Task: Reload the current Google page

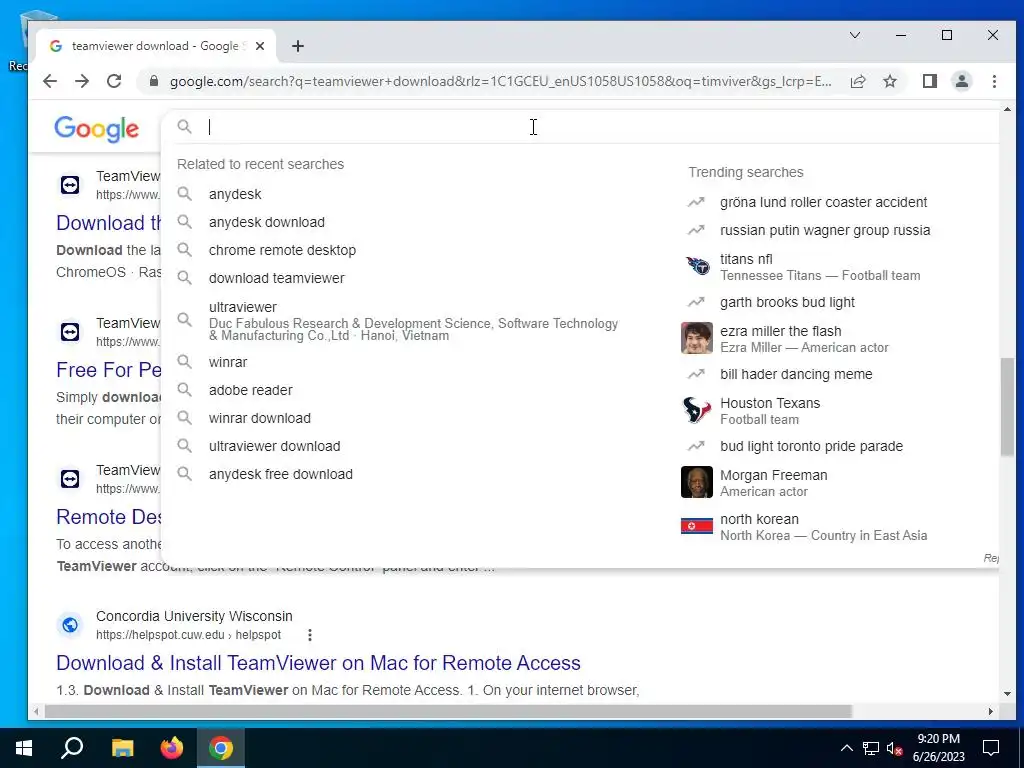Action: [114, 81]
